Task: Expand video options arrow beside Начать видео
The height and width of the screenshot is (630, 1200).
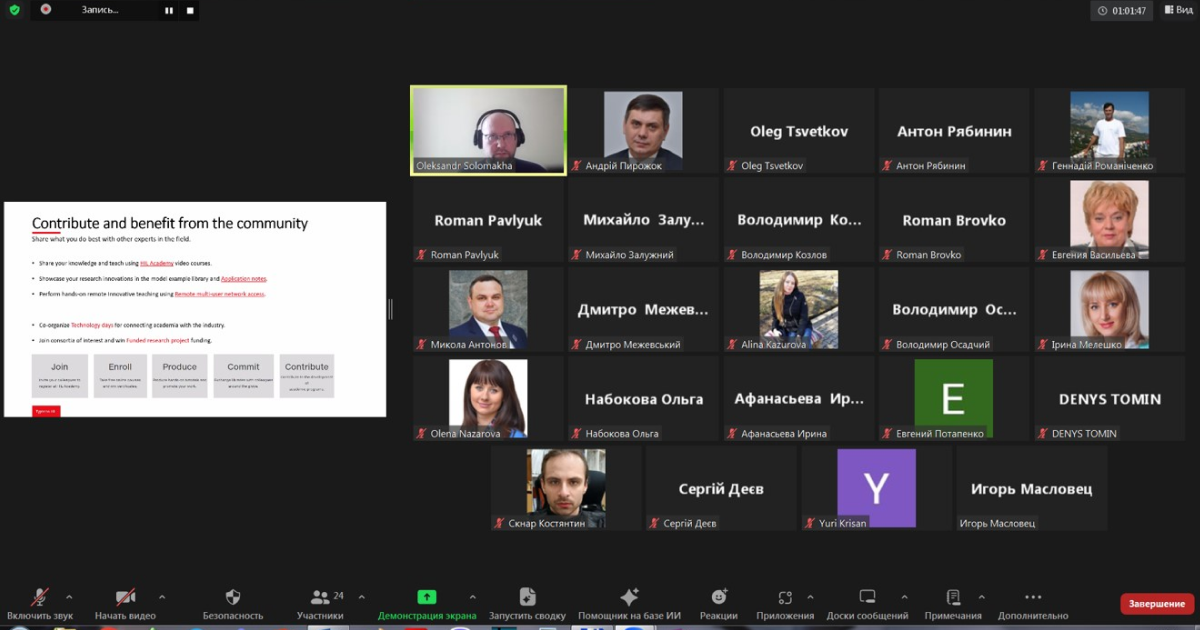Action: pyautogui.click(x=162, y=597)
